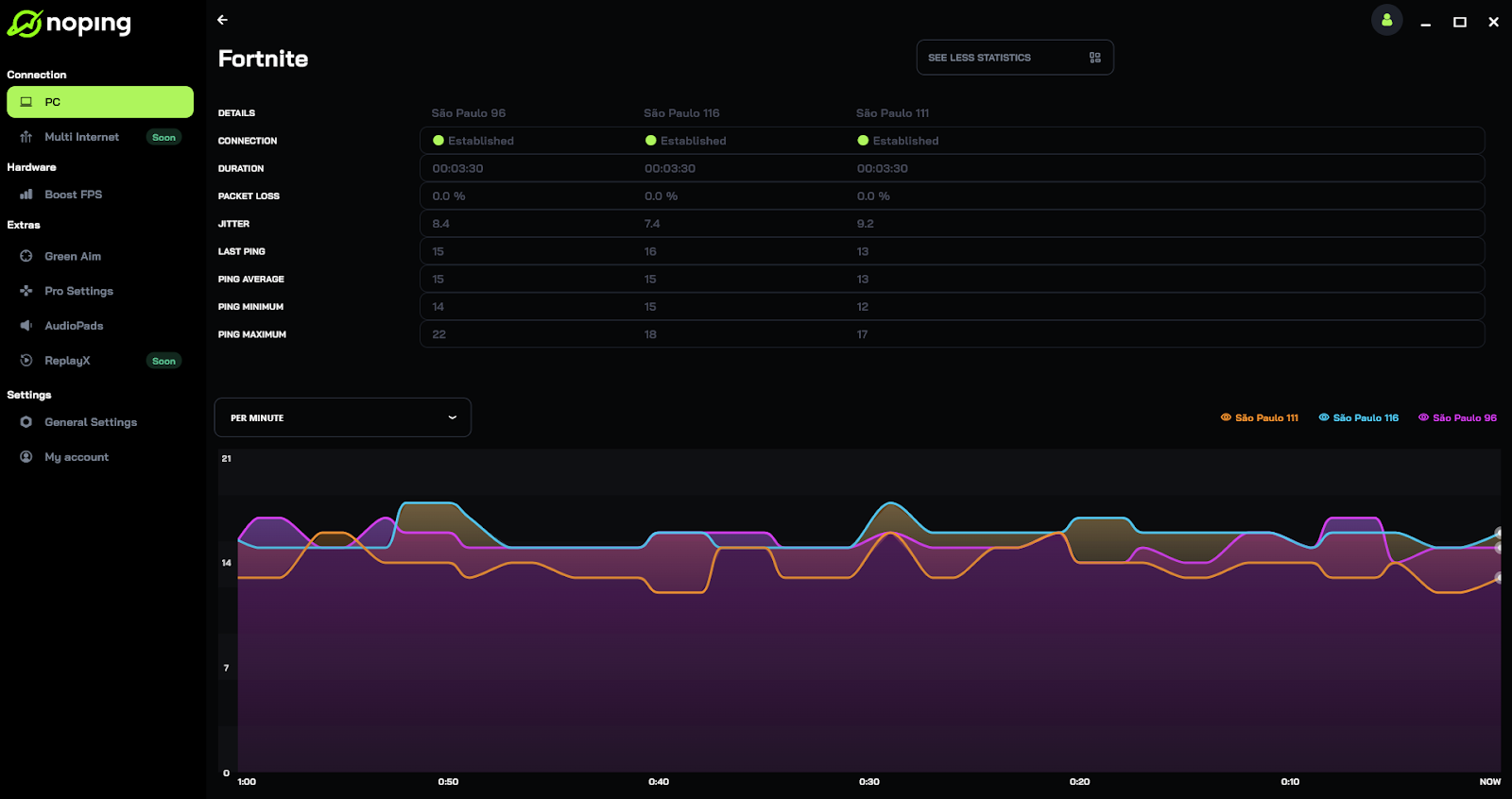Open Pro Settings menu item
Viewport: 1512px width, 799px height.
click(100, 291)
